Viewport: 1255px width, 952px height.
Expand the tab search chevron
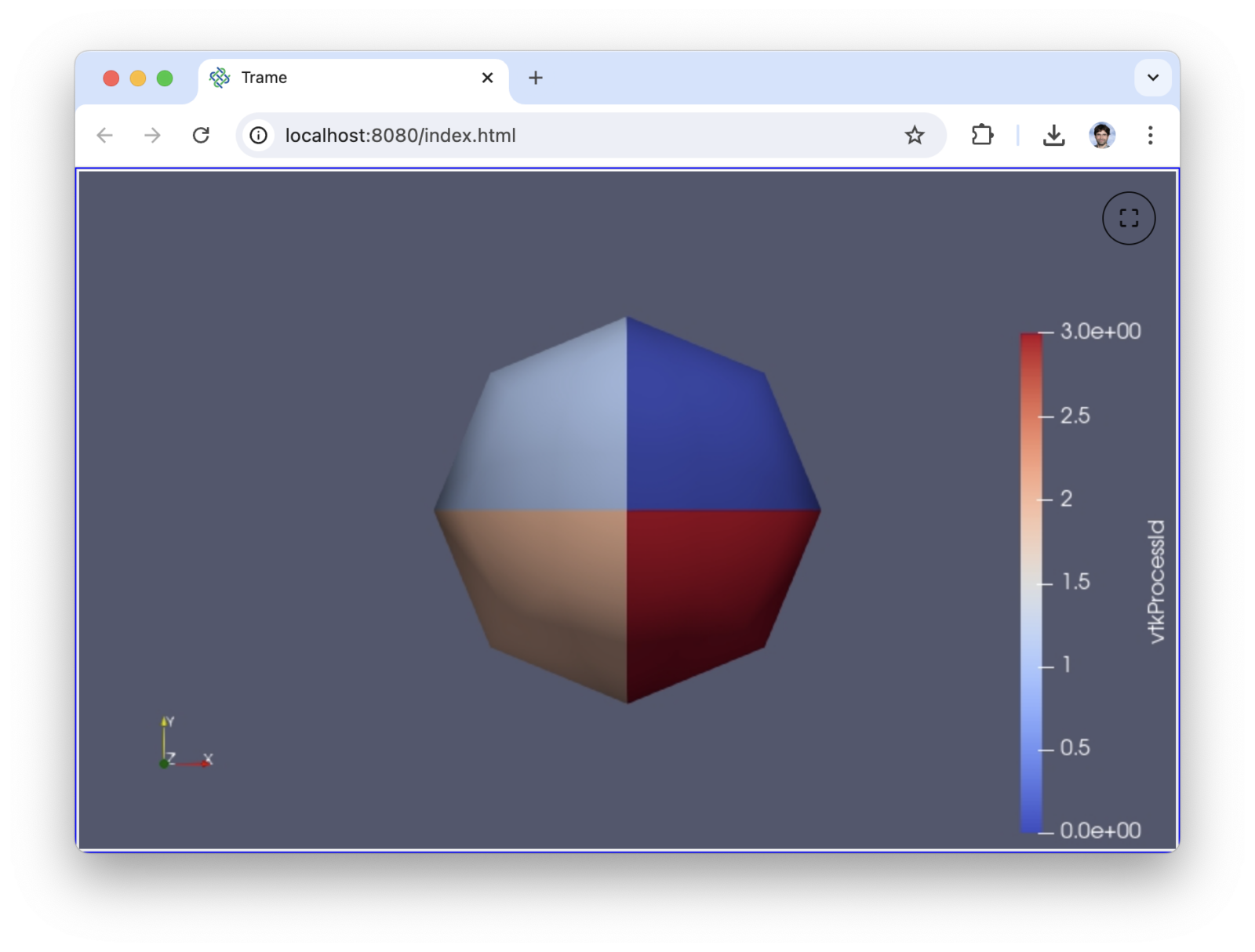tap(1152, 78)
